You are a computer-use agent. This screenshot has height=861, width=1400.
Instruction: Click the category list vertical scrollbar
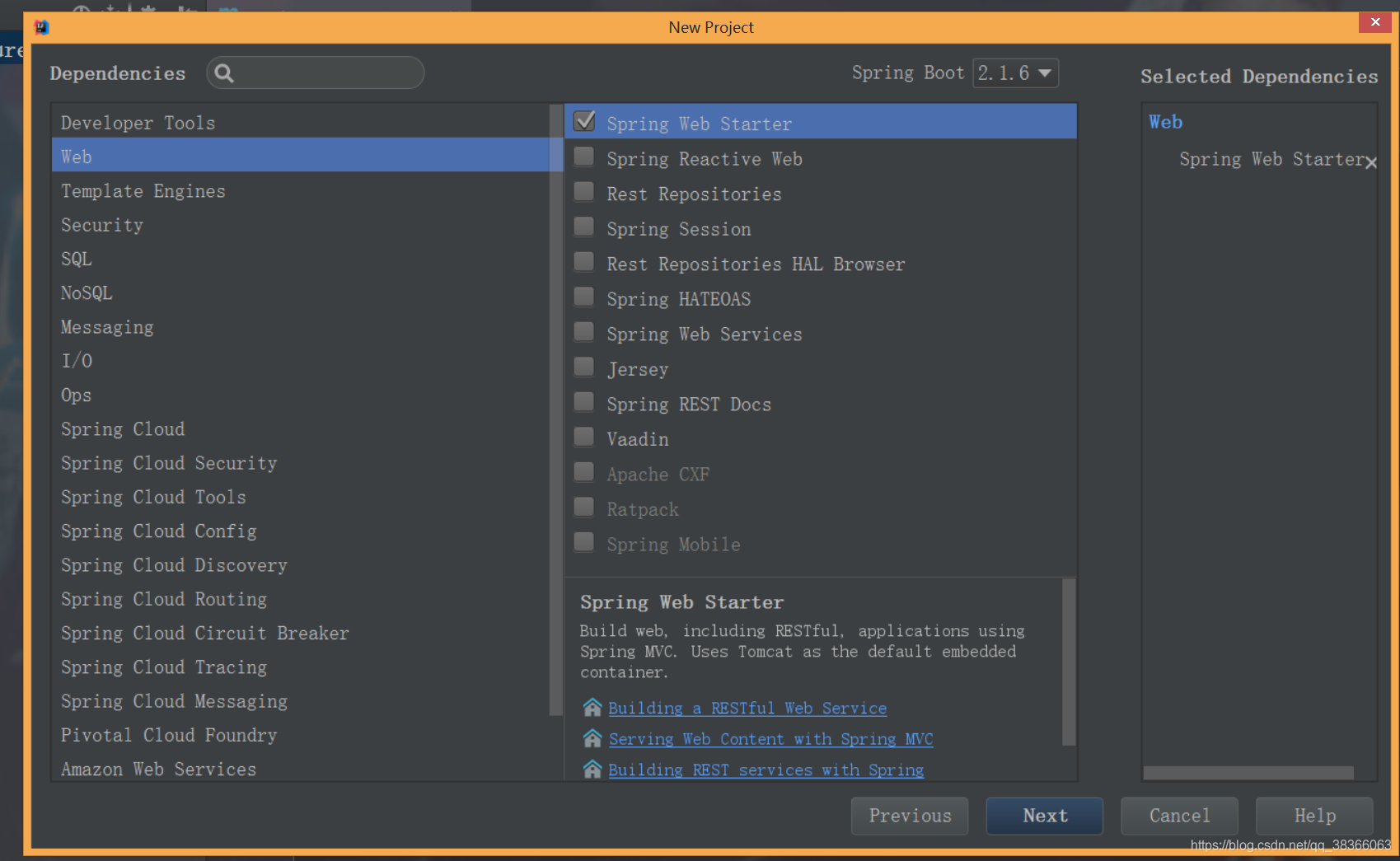point(555,409)
